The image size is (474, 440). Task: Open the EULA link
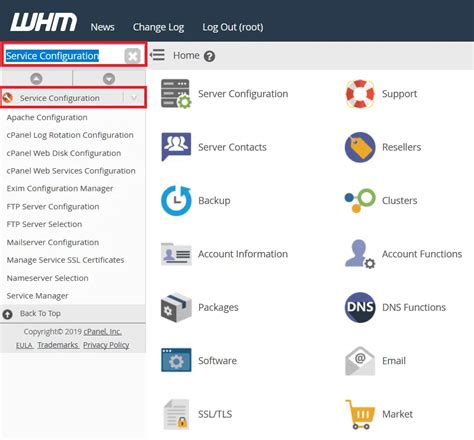[x=24, y=345]
